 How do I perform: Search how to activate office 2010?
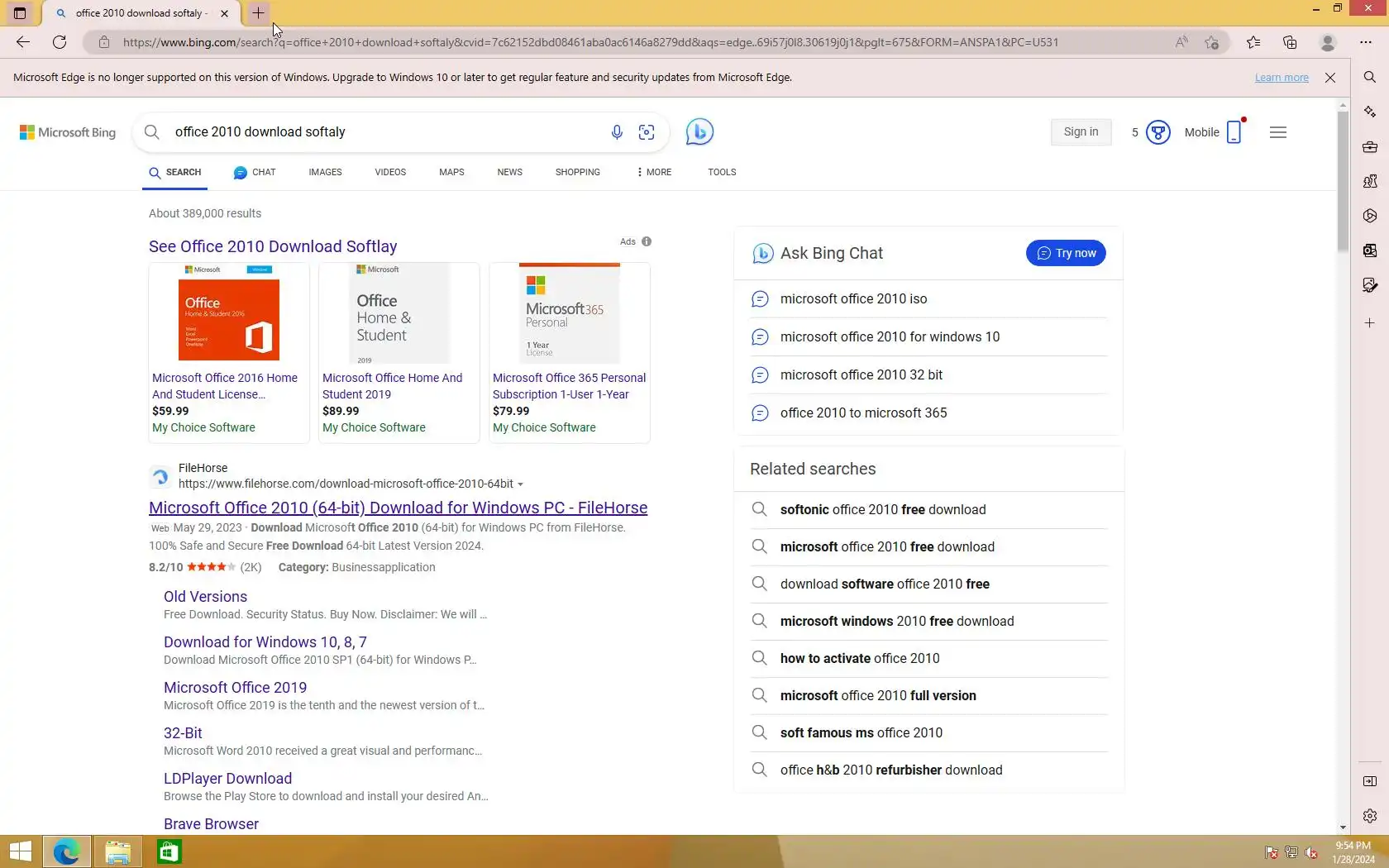(928, 659)
